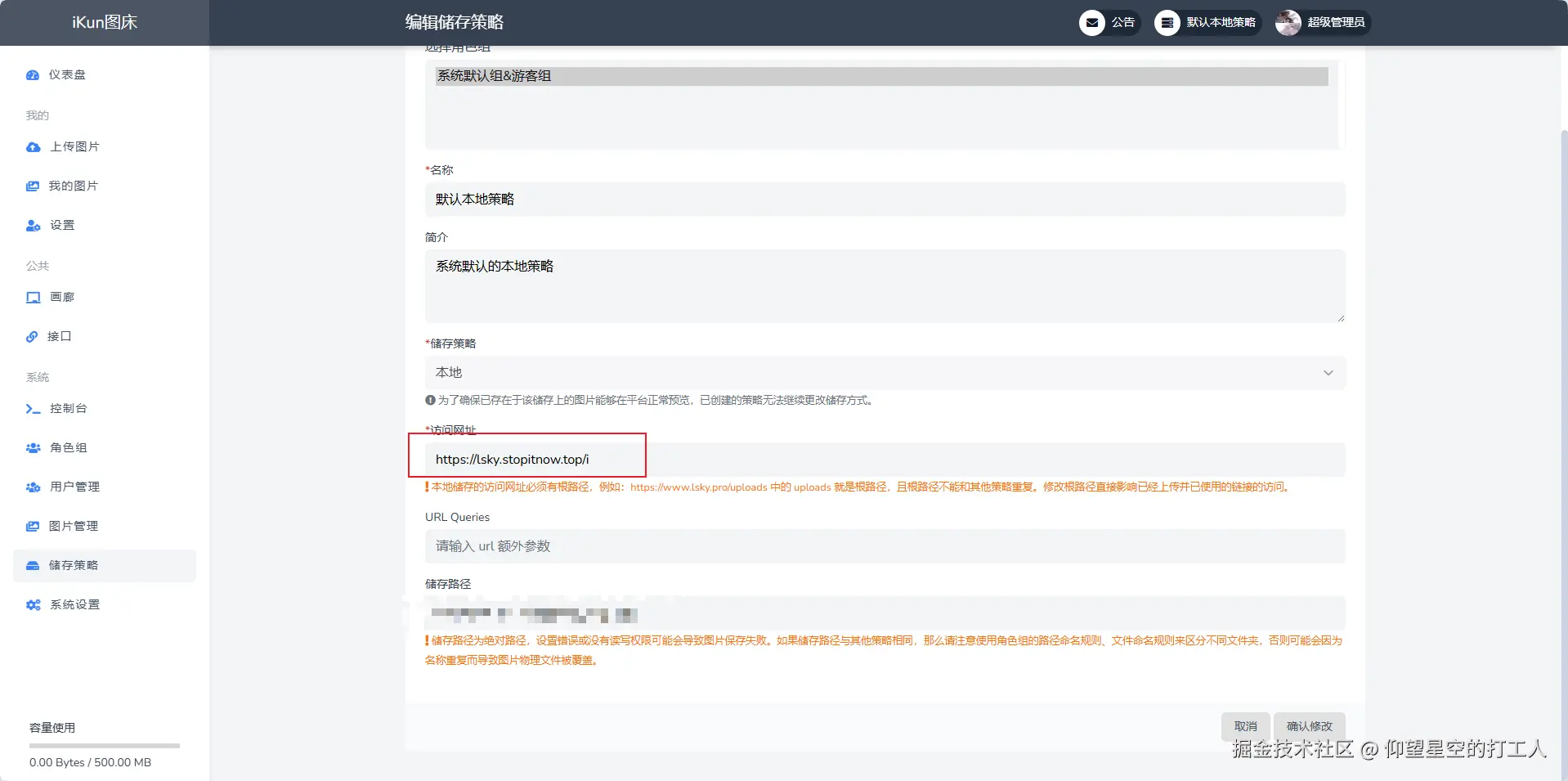Image resolution: width=1568 pixels, height=781 pixels.
Task: Open the 超级管理员 user menu
Action: (x=1323, y=23)
